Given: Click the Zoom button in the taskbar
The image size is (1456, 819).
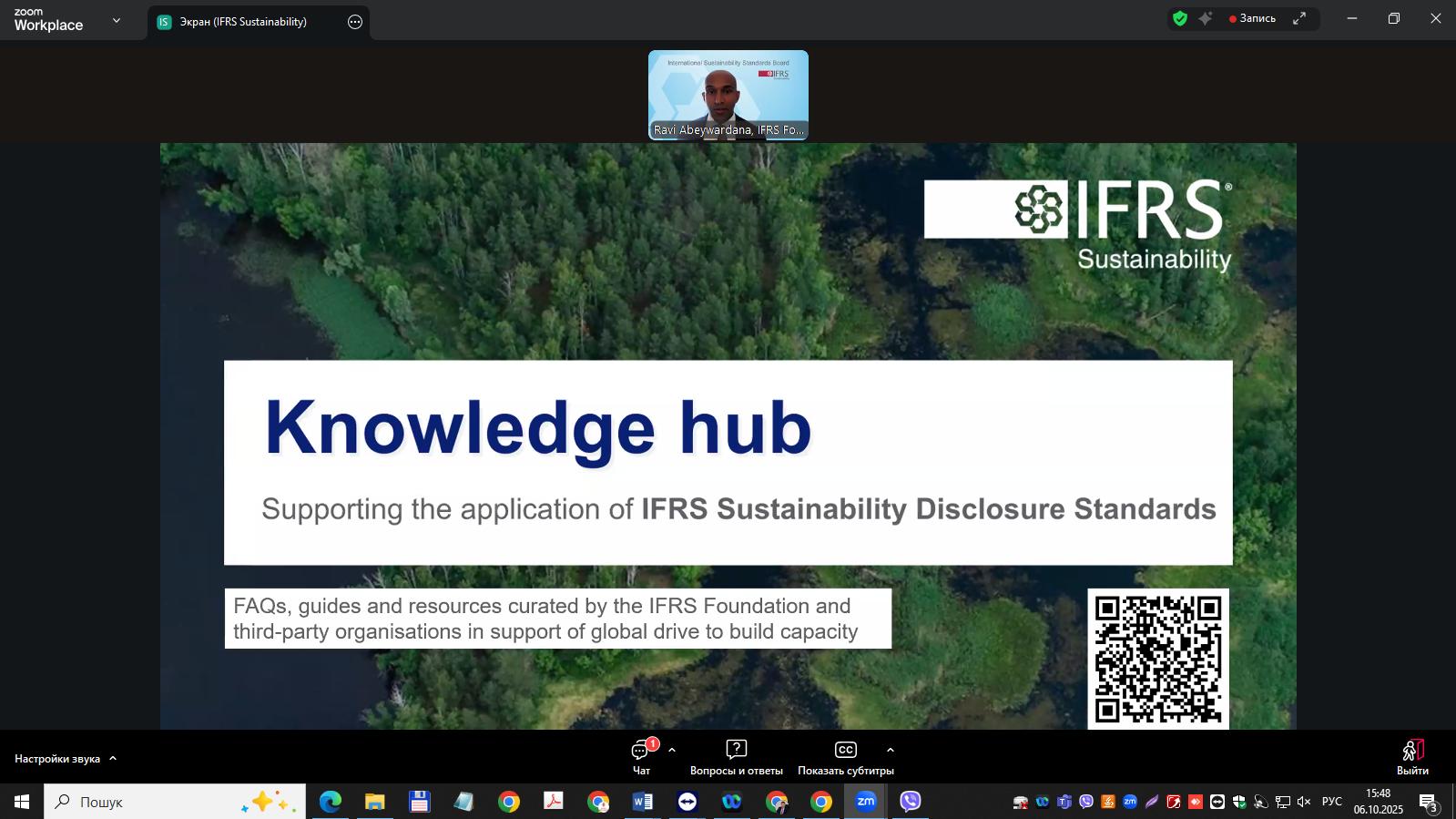Looking at the screenshot, I should point(866,802).
